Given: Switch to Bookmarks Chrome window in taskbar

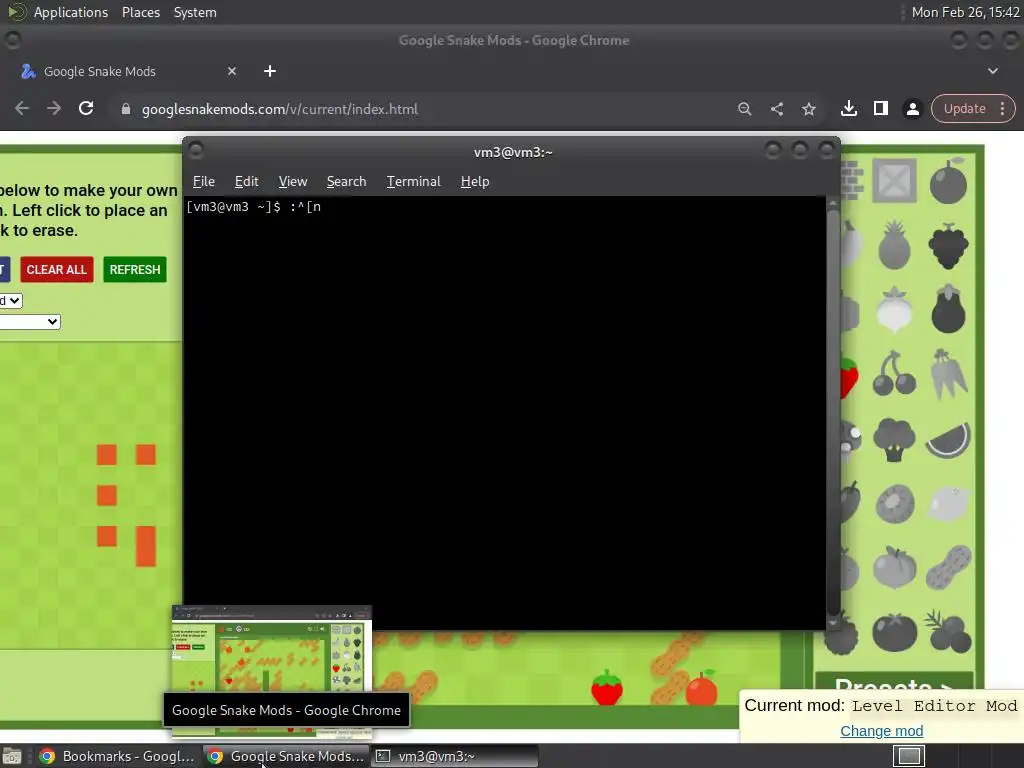Looking at the screenshot, I should [117, 756].
